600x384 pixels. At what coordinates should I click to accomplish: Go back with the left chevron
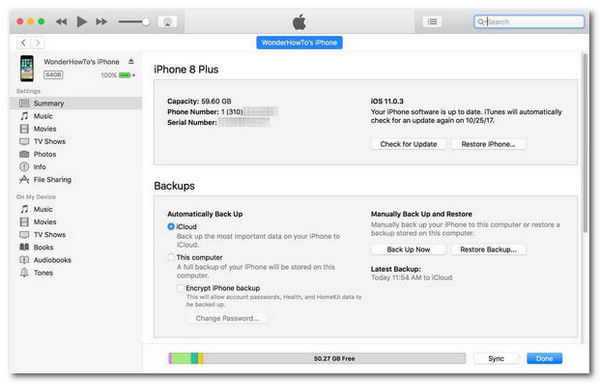click(24, 42)
